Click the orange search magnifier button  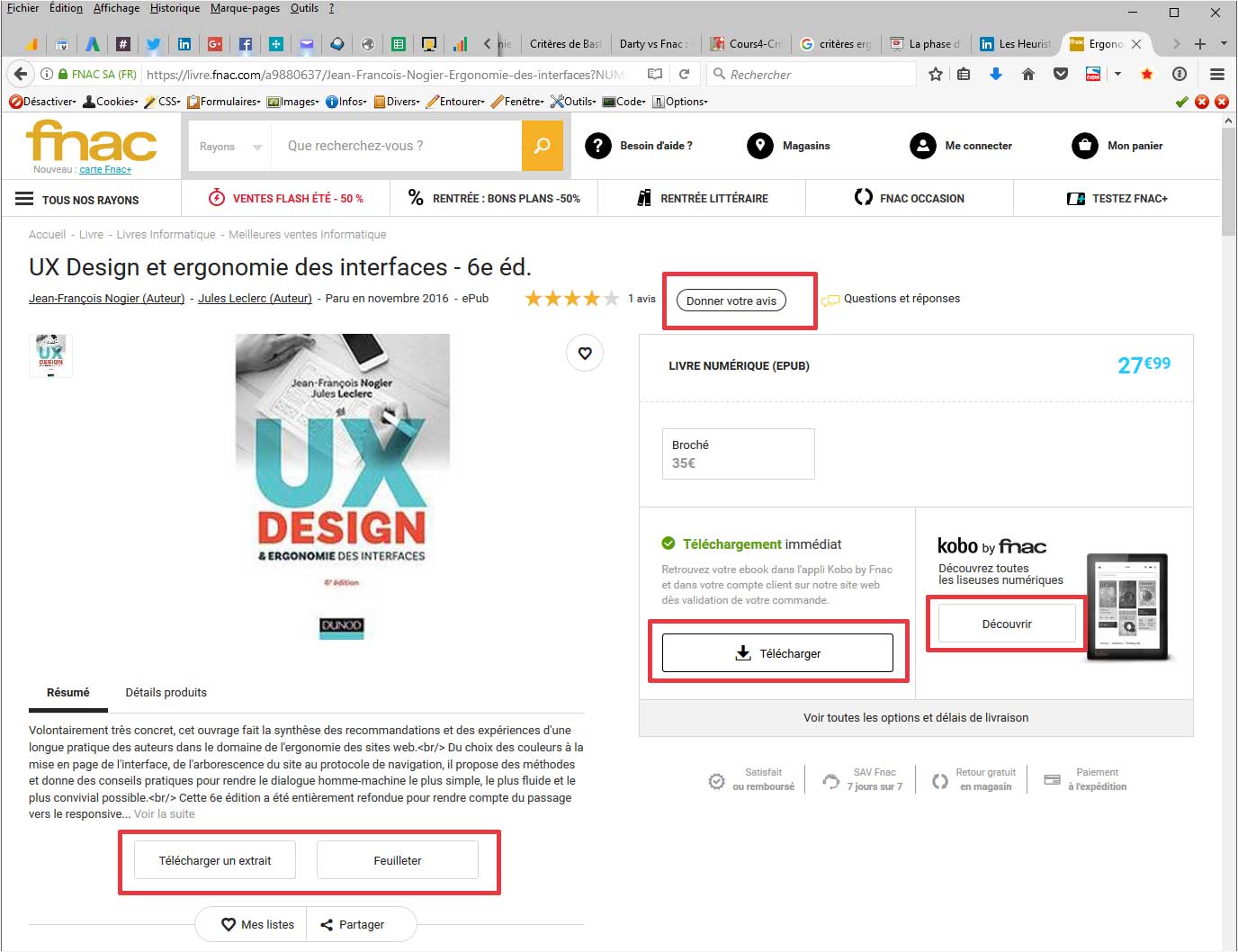[542, 146]
